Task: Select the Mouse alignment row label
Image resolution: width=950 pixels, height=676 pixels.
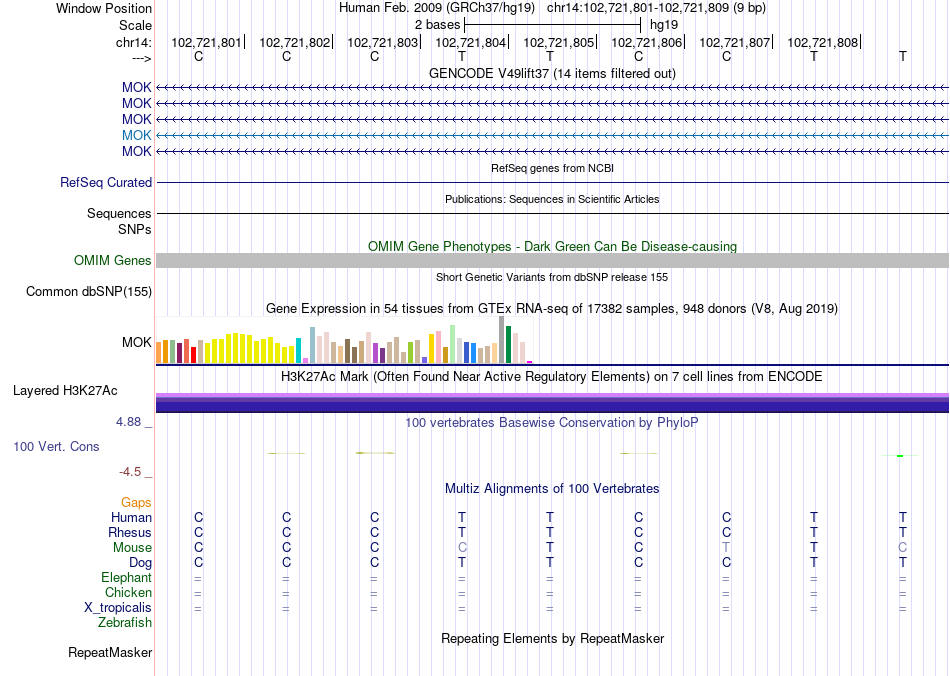Action: tap(132, 548)
